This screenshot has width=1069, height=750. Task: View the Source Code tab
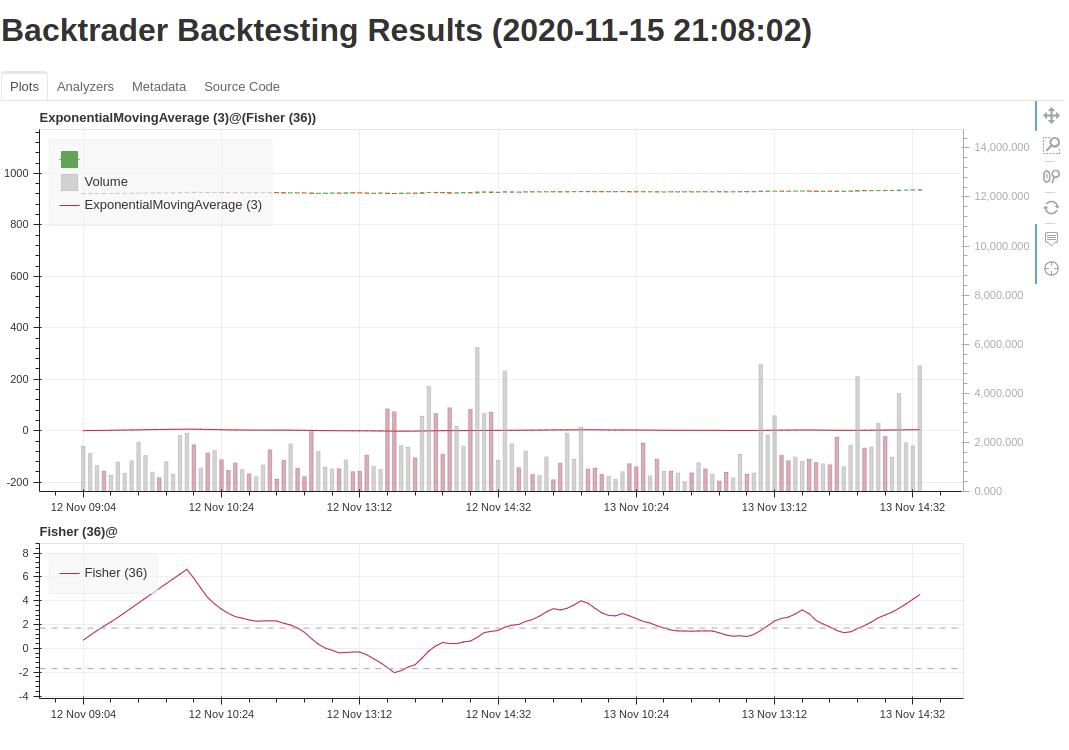point(241,87)
